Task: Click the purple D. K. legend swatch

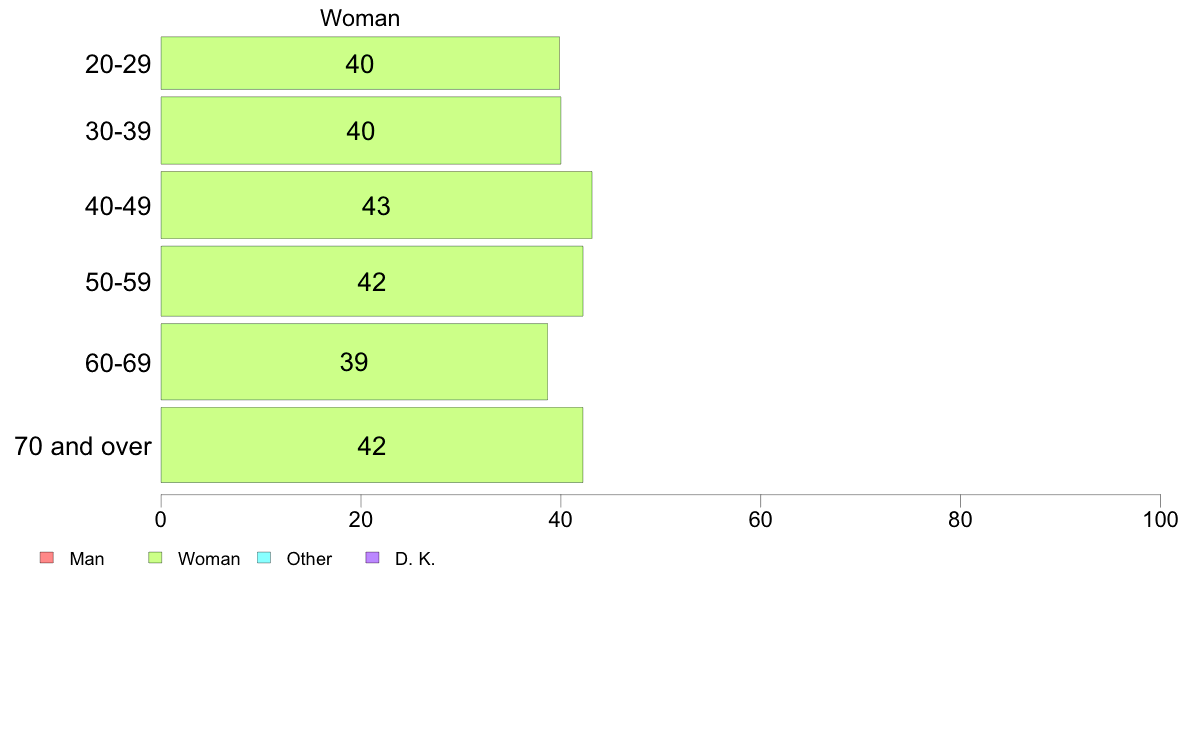Action: click(372, 558)
